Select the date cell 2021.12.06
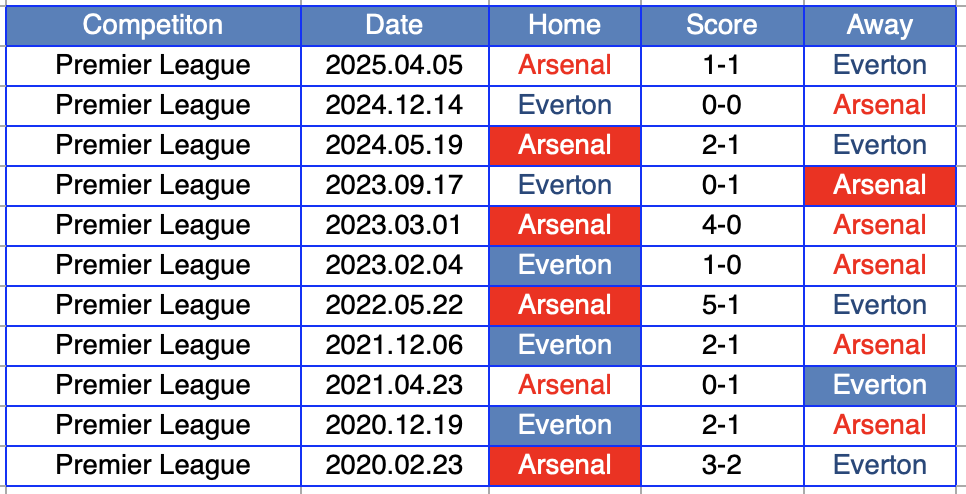 (x=394, y=345)
